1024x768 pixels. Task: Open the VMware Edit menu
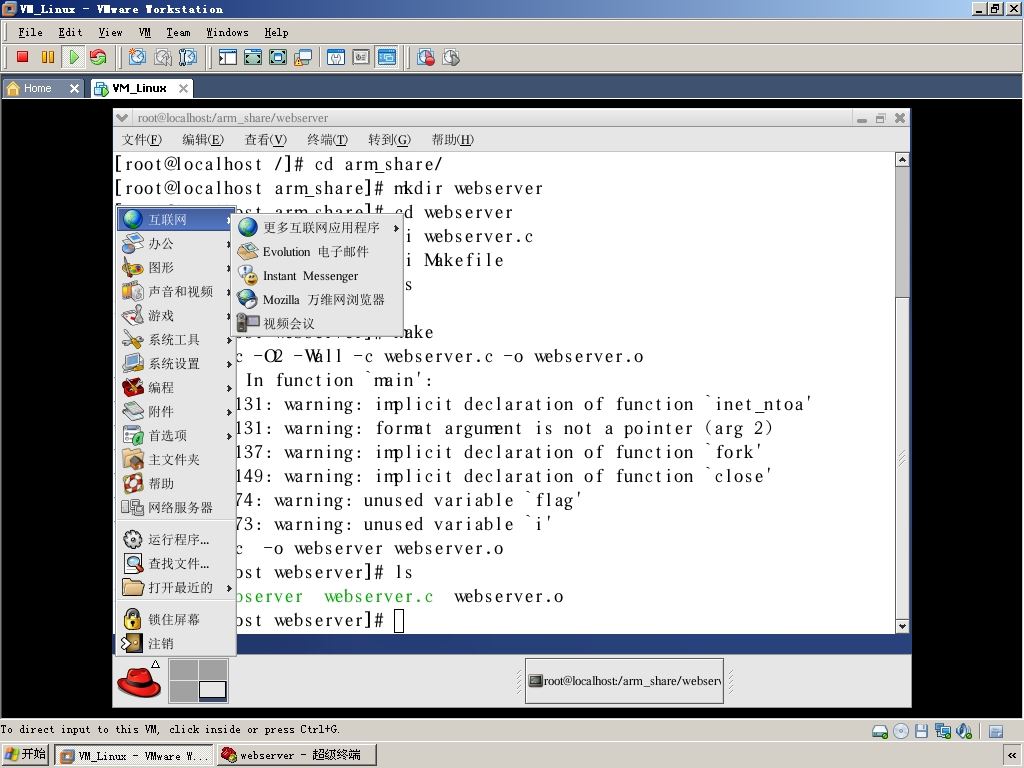point(70,32)
